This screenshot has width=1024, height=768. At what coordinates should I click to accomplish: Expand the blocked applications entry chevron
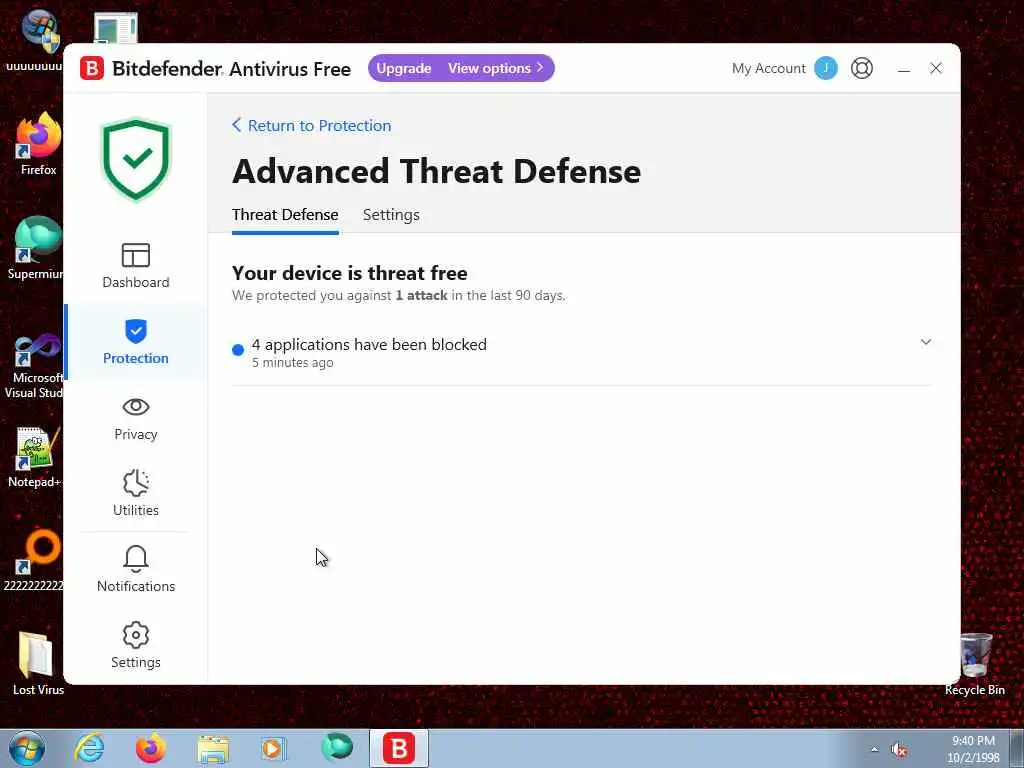tap(925, 342)
